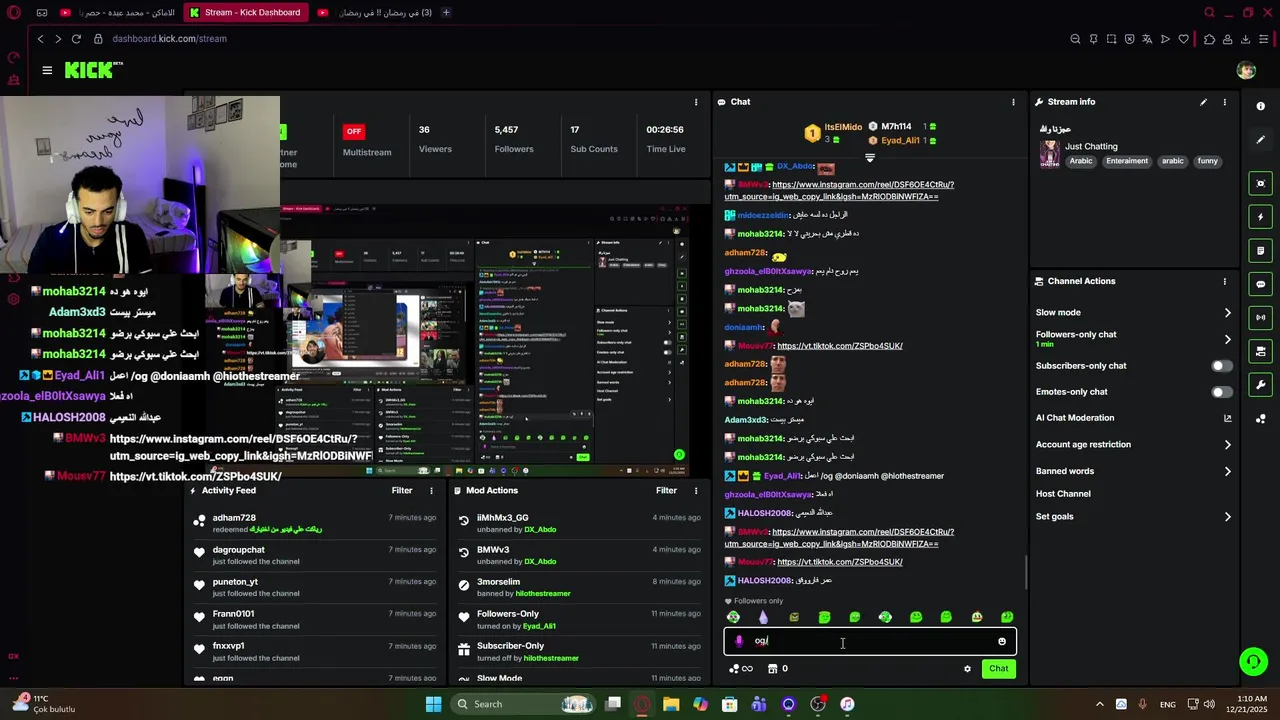Viewport: 1280px width, 720px height.
Task: Click the taskbar Search box
Action: tap(525, 704)
